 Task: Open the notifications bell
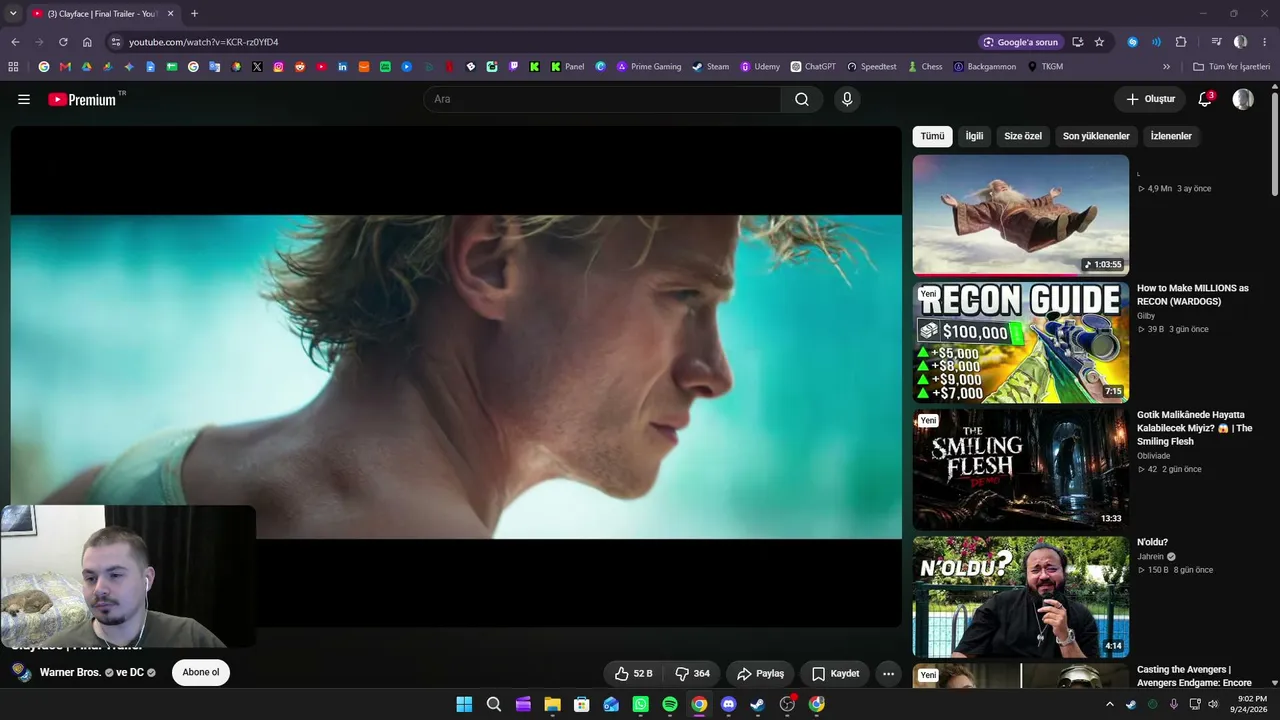click(x=1205, y=99)
